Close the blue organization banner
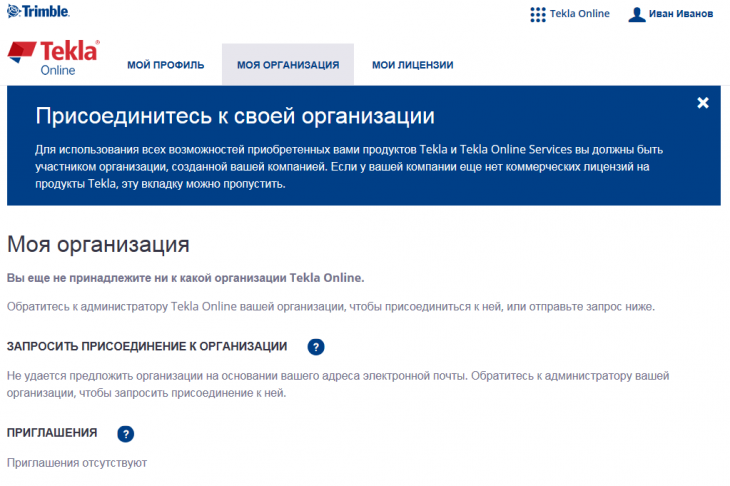Screen dimensions: 730x486 703,102
